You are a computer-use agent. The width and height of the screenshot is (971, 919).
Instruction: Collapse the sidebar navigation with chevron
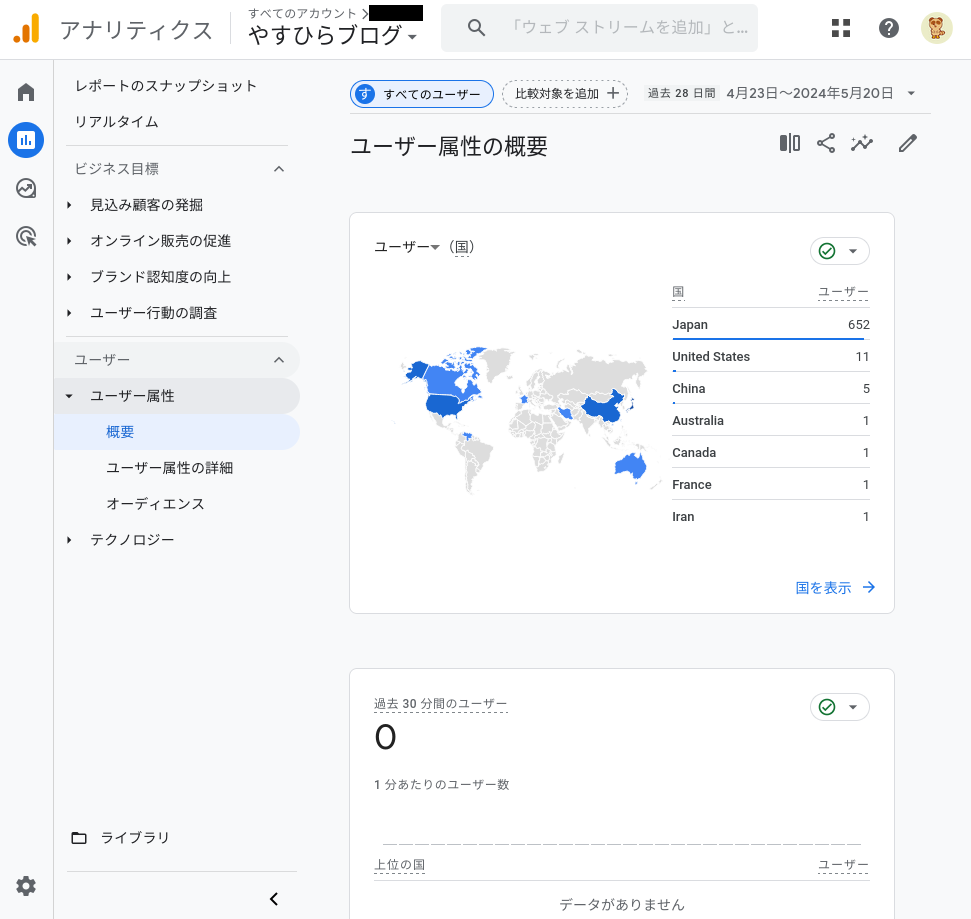274,899
